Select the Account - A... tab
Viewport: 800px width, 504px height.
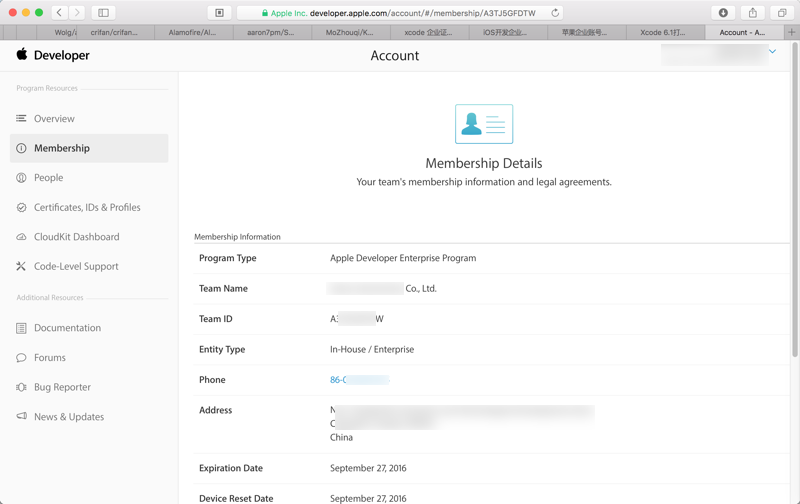tap(742, 32)
